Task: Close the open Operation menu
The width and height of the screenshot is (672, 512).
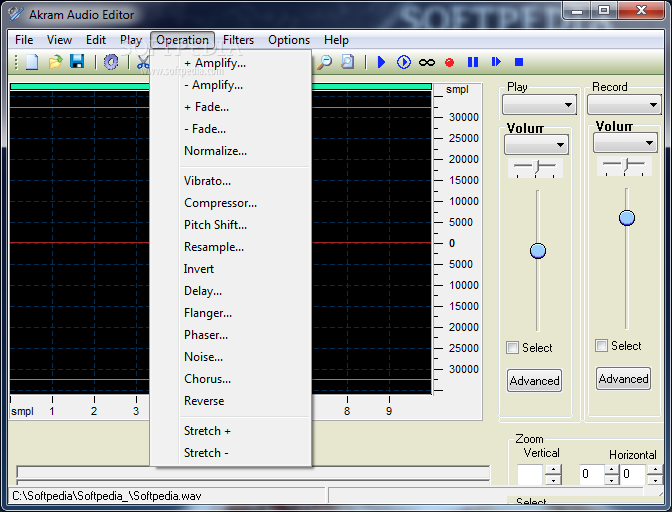Action: coord(183,40)
